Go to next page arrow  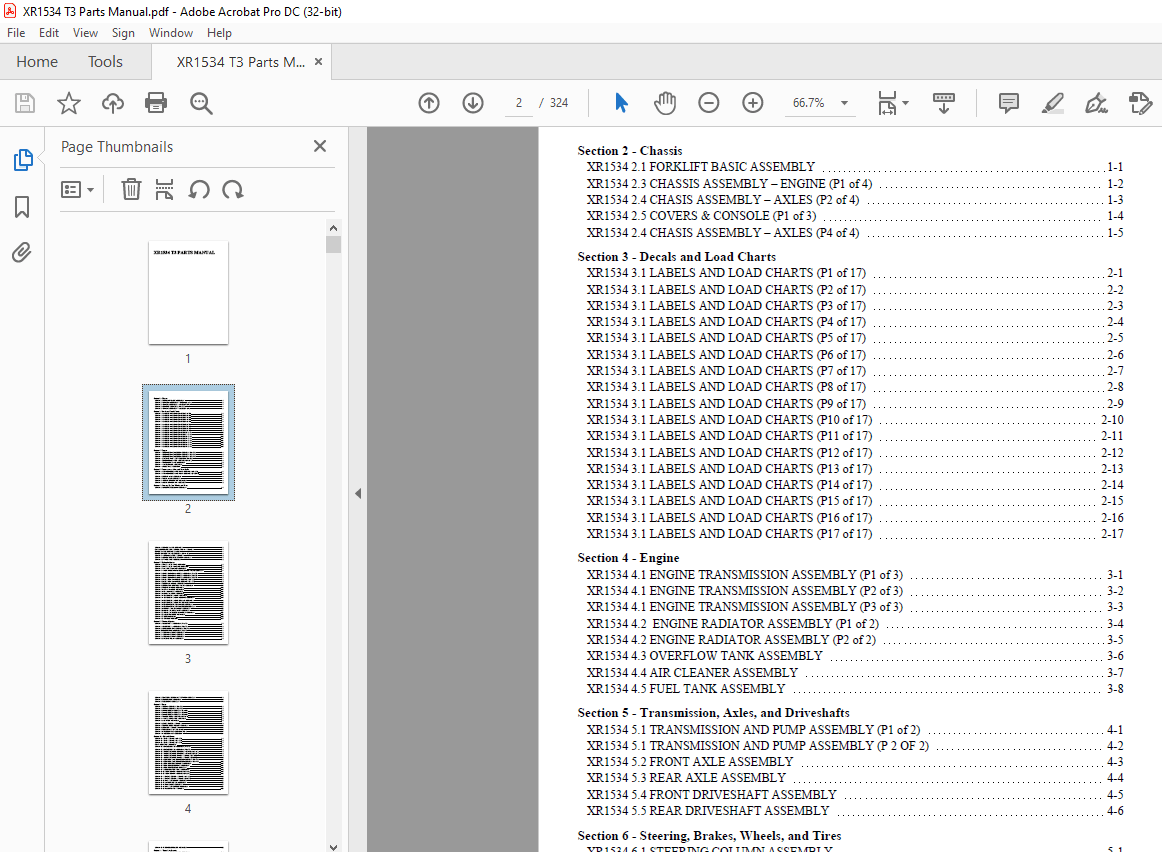click(473, 103)
